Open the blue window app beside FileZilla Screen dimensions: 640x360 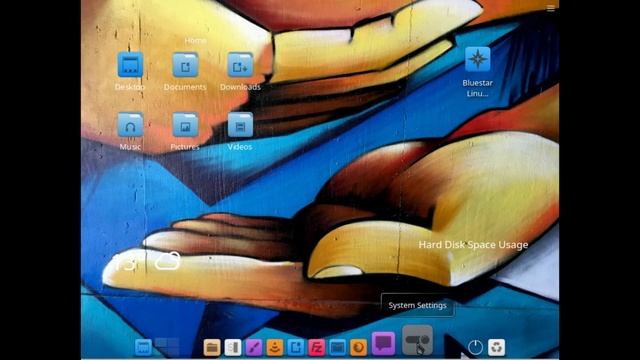338,347
